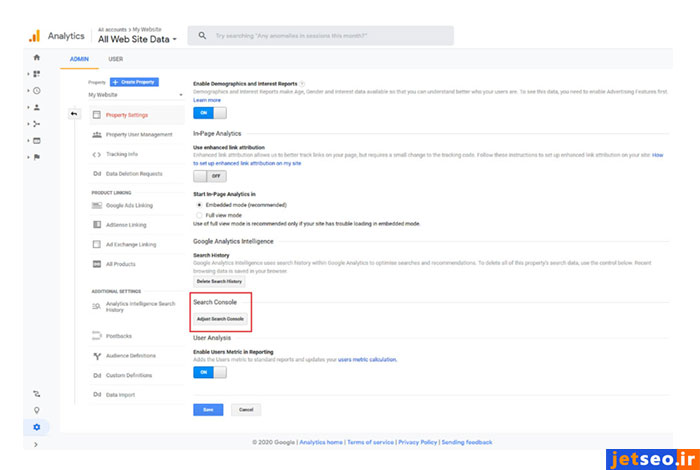Turn off Demographics and Interest Reports toggle
This screenshot has width=700, height=470.
click(x=209, y=113)
